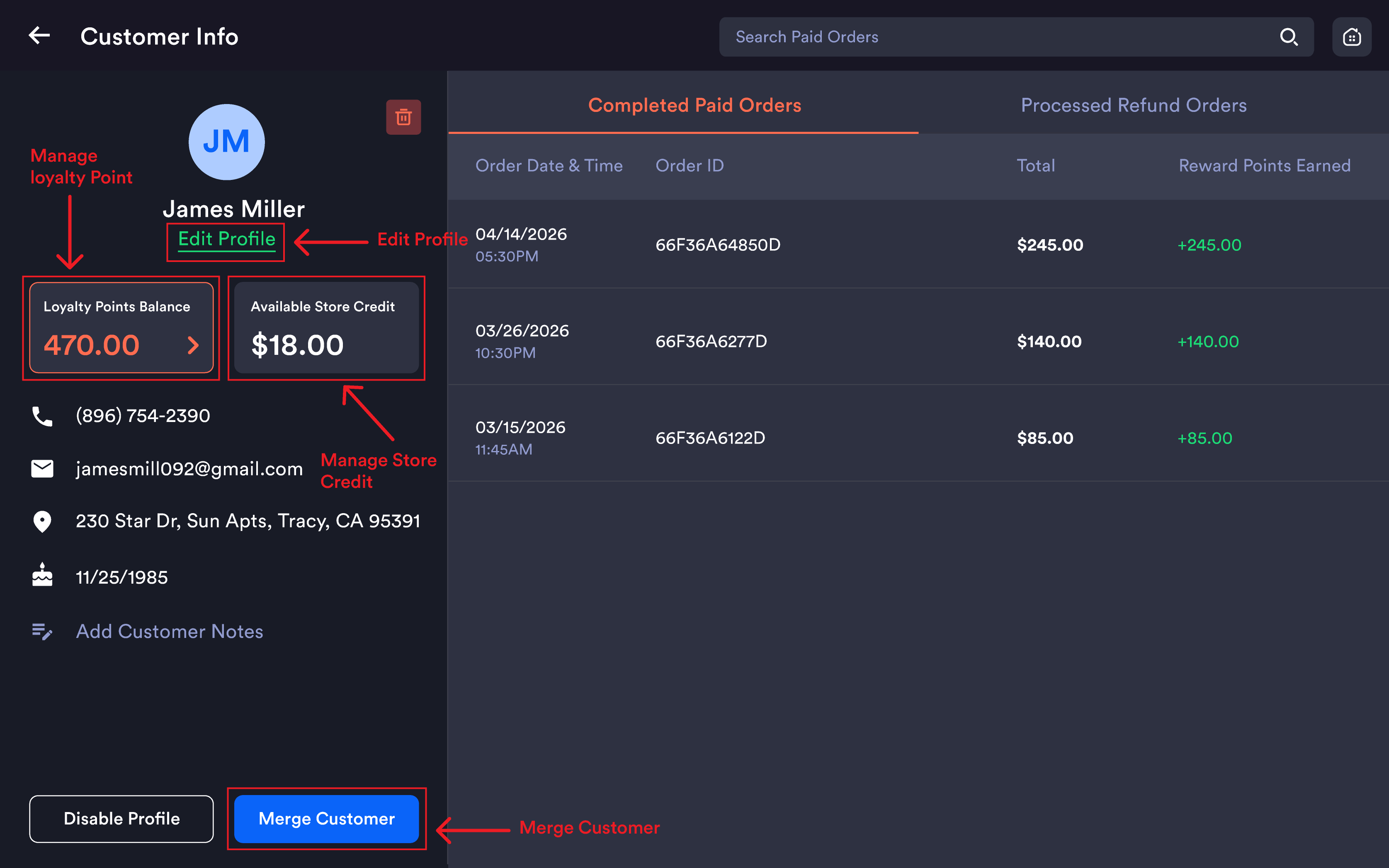Focus the Search Paid Orders field
The height and width of the screenshot is (868, 1389).
[x=1016, y=37]
